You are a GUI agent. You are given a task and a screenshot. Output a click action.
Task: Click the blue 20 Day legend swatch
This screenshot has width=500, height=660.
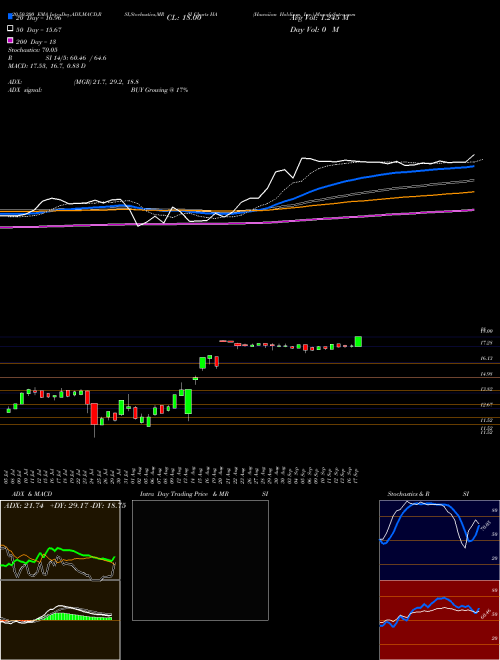11,16
